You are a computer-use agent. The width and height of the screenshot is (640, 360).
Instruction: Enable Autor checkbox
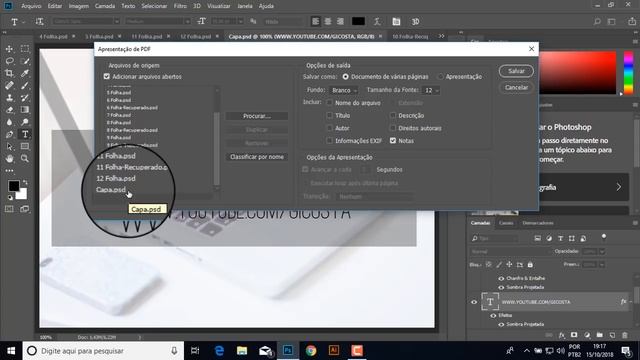329,128
